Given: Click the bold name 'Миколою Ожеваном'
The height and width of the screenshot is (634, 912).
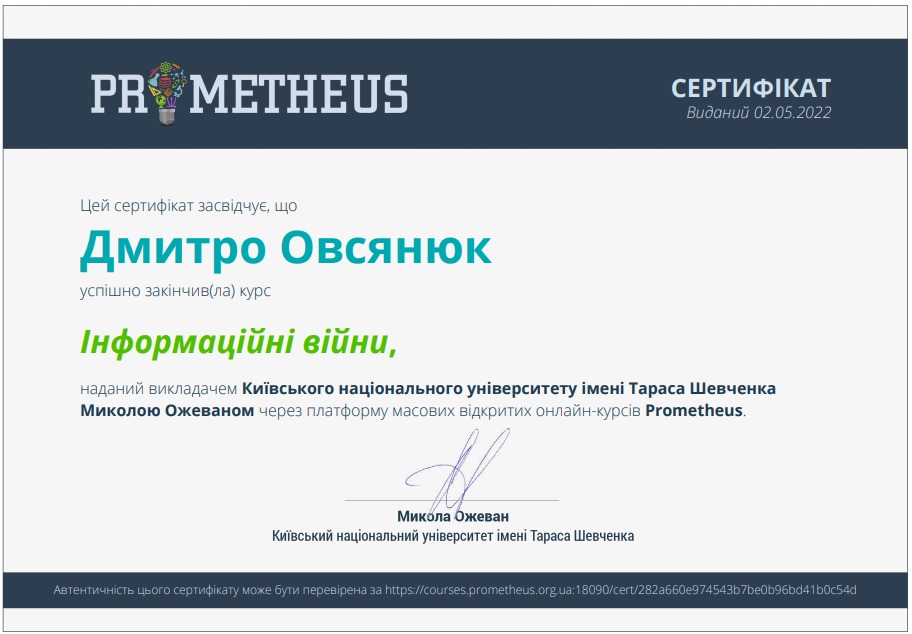Looking at the screenshot, I should pyautogui.click(x=168, y=410).
